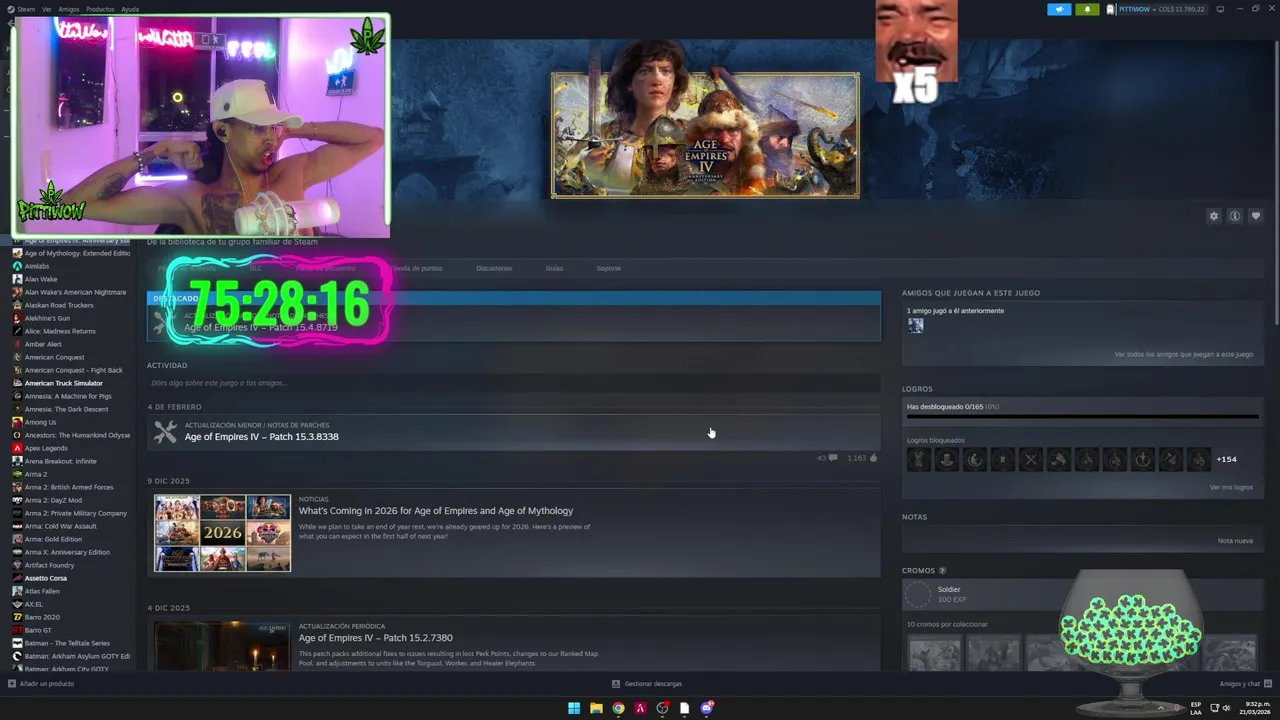Open Gestionar descargas
1280x720 pixels.
tap(647, 684)
